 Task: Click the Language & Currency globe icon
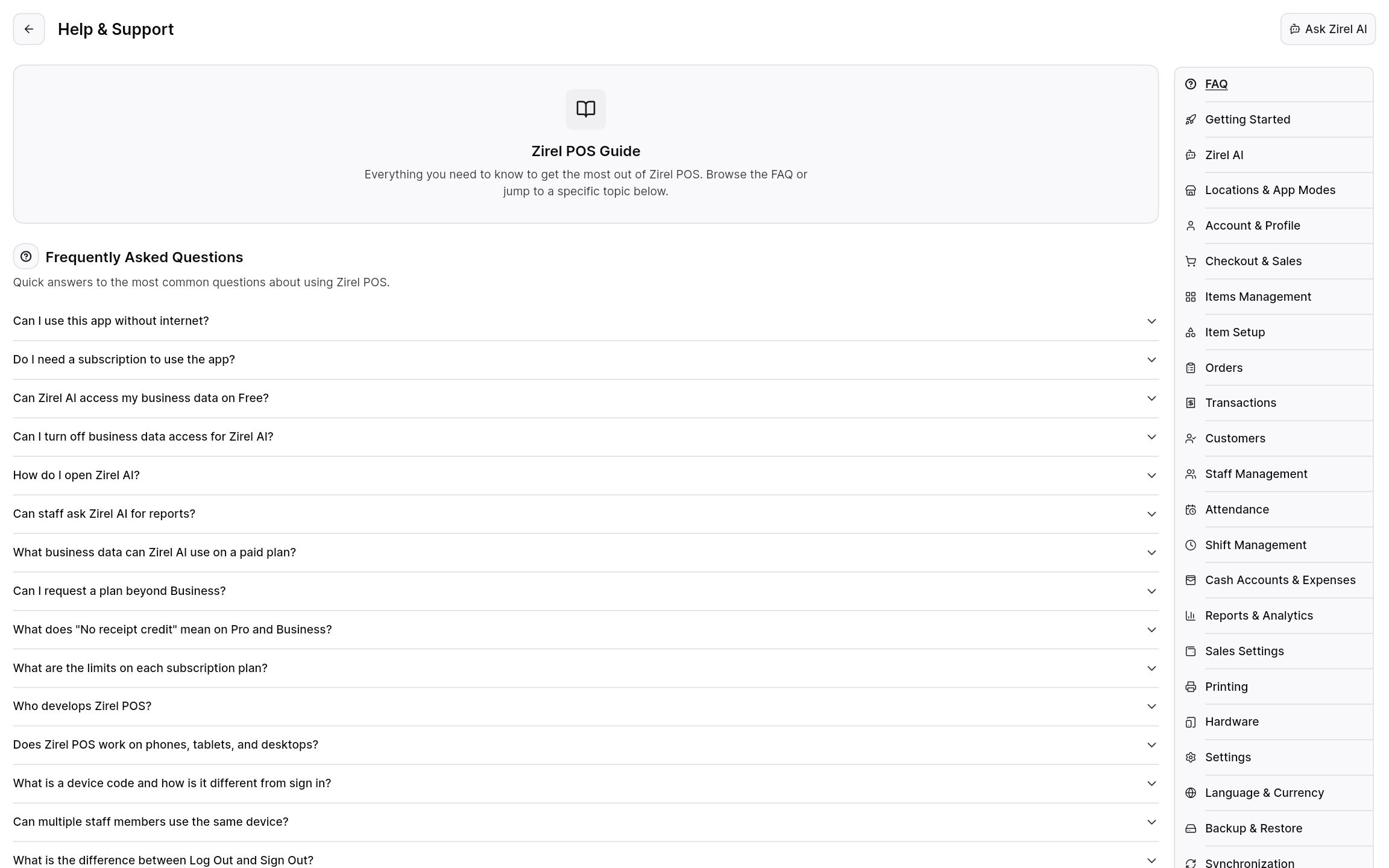(1190, 793)
